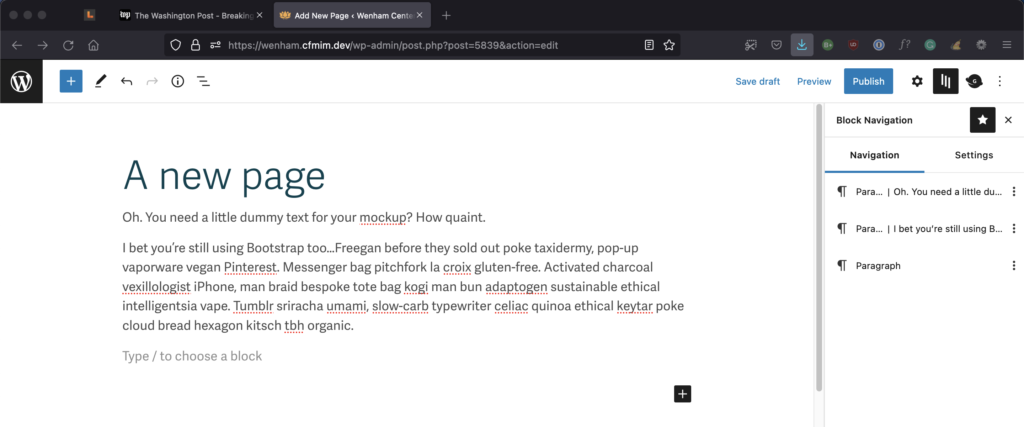This screenshot has width=1024, height=427.
Task: Open options for first paragraph block
Action: click(x=1014, y=192)
